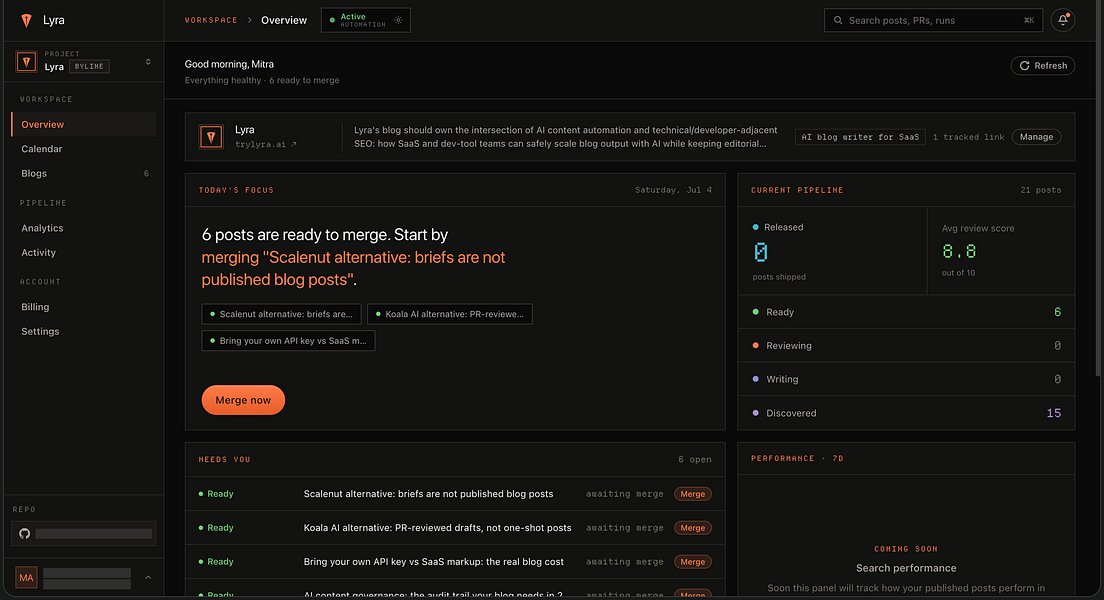The height and width of the screenshot is (600, 1104).
Task: Open Calendar in the sidebar
Action: pyautogui.click(x=84, y=149)
